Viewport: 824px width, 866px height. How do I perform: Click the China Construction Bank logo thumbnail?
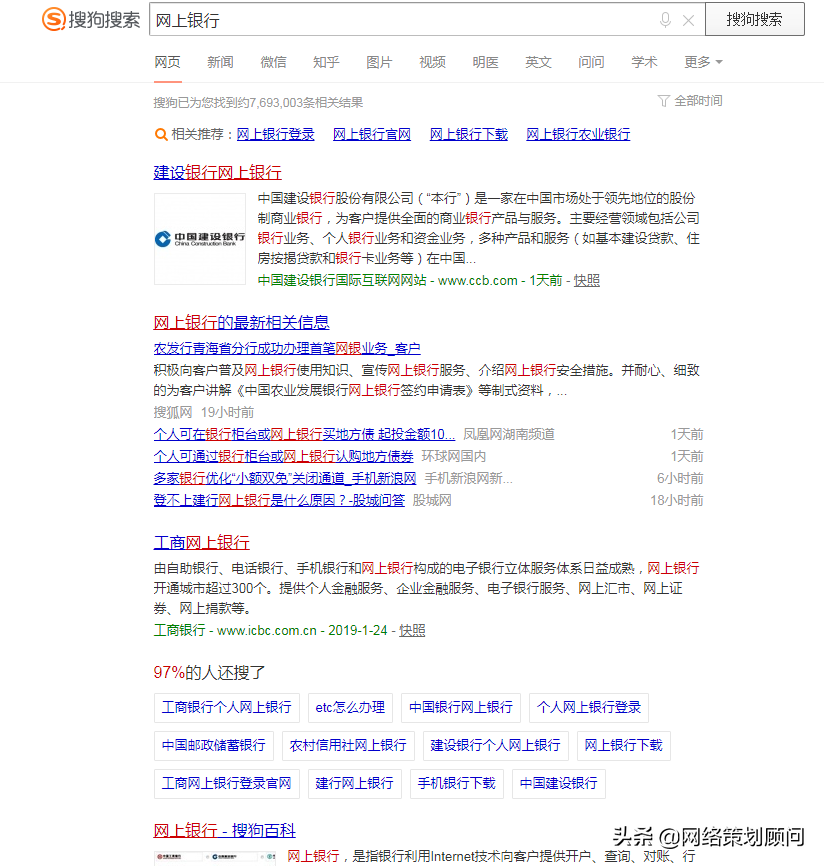click(200, 239)
